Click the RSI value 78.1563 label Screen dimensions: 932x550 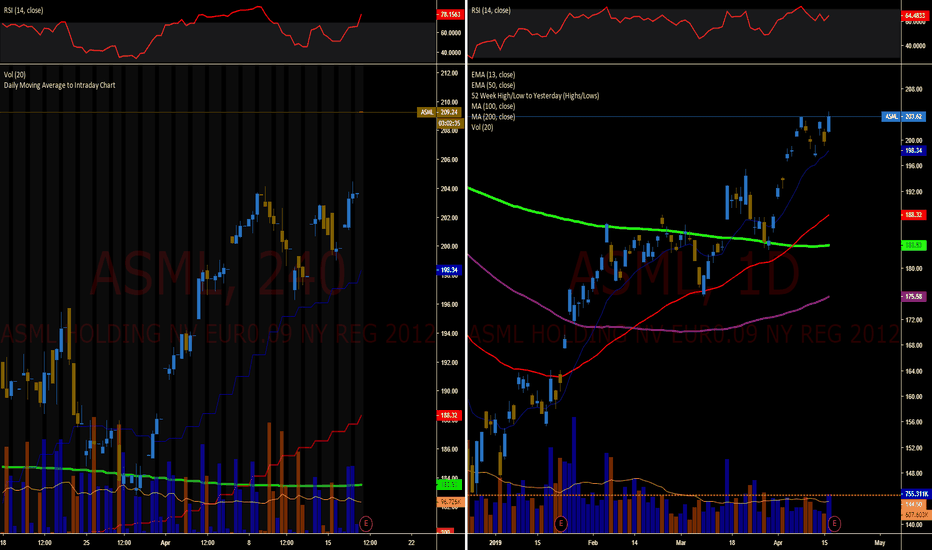450,14
